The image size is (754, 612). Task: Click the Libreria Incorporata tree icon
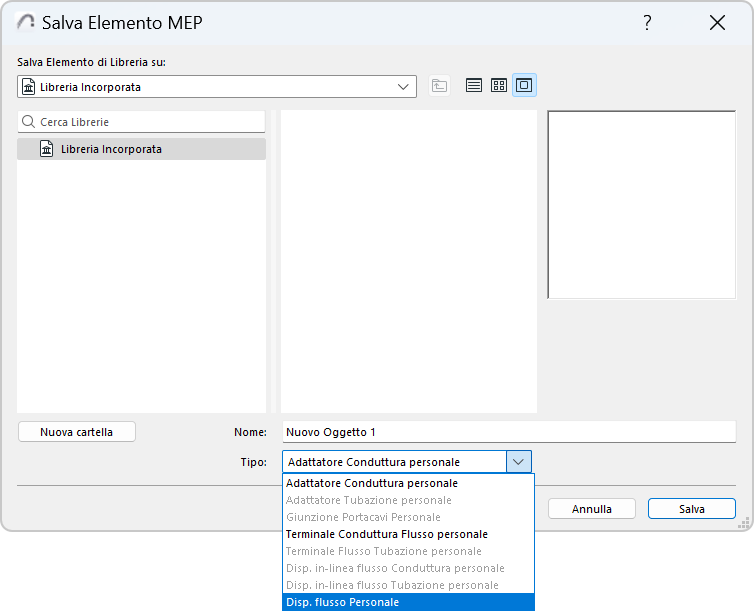(x=47, y=149)
